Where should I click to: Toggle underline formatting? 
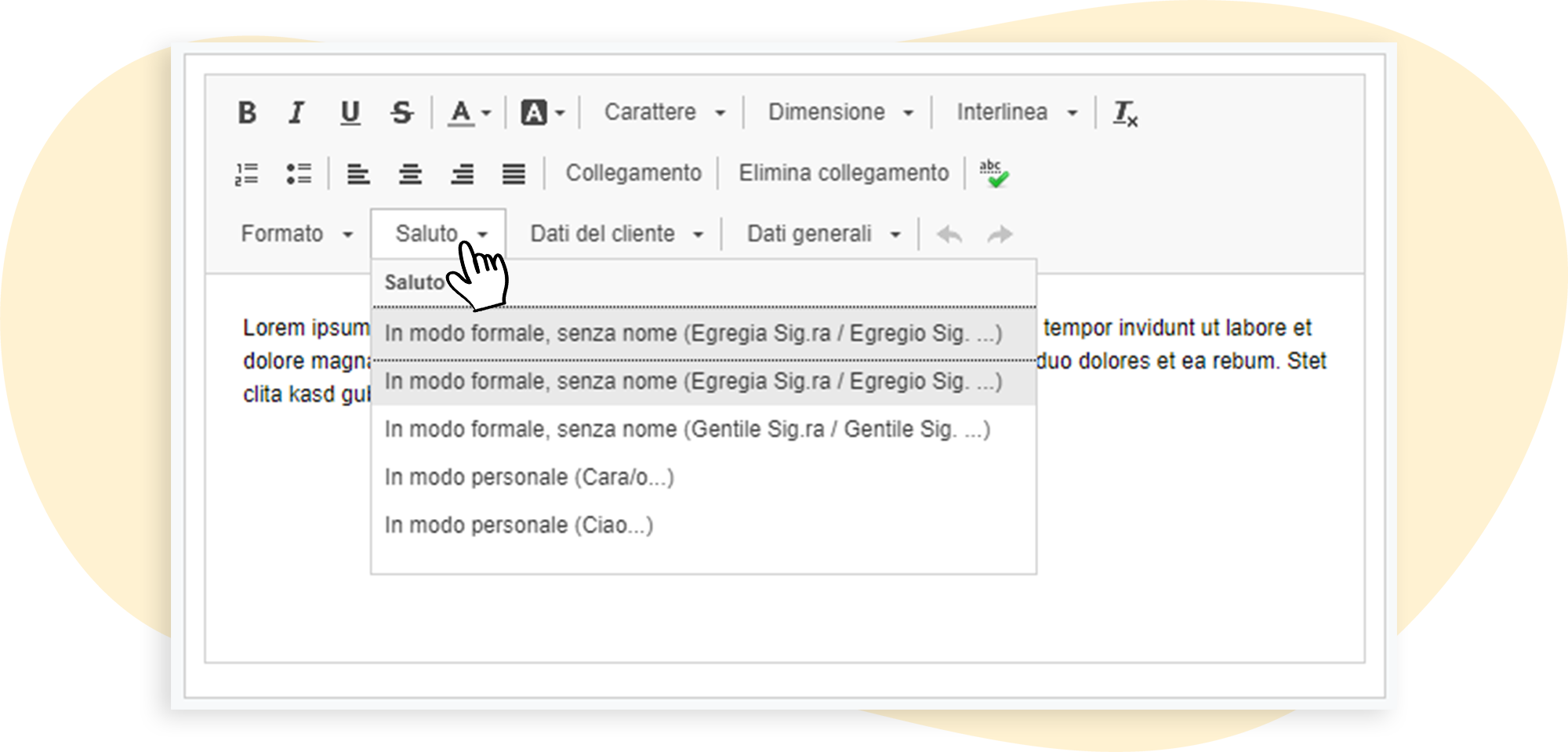tap(350, 113)
